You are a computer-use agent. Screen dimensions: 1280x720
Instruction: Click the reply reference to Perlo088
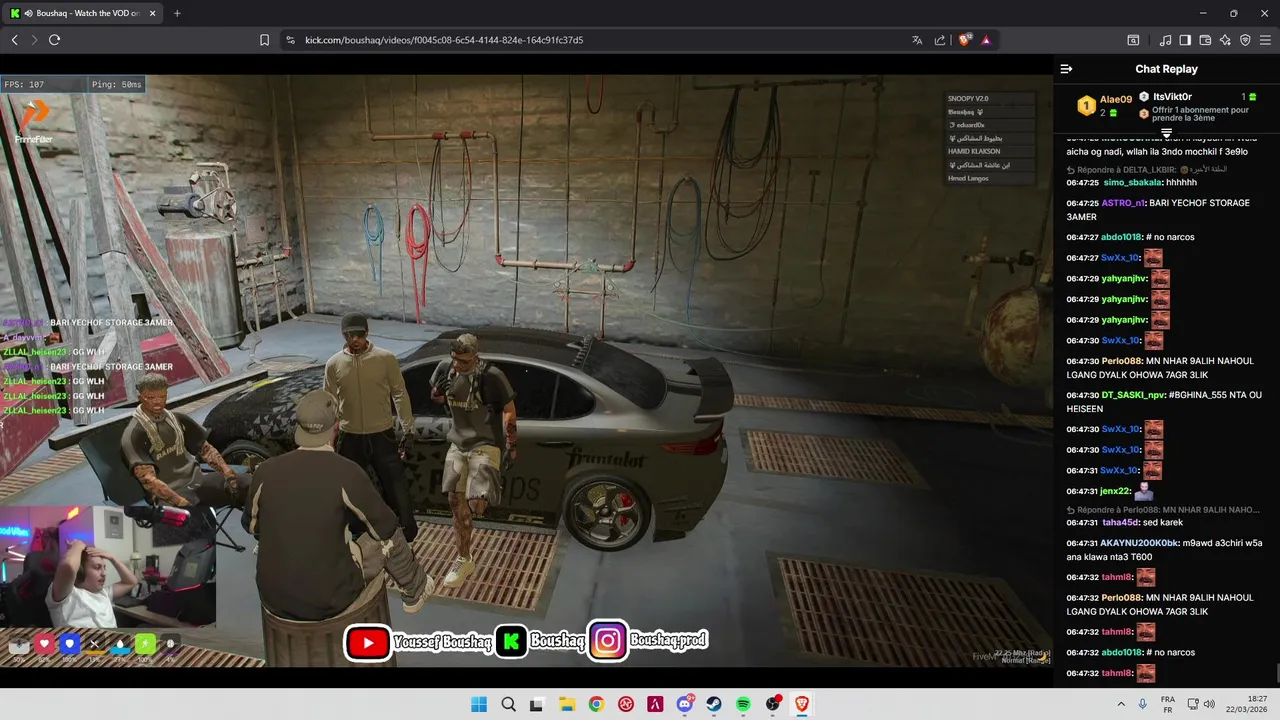coord(1163,509)
